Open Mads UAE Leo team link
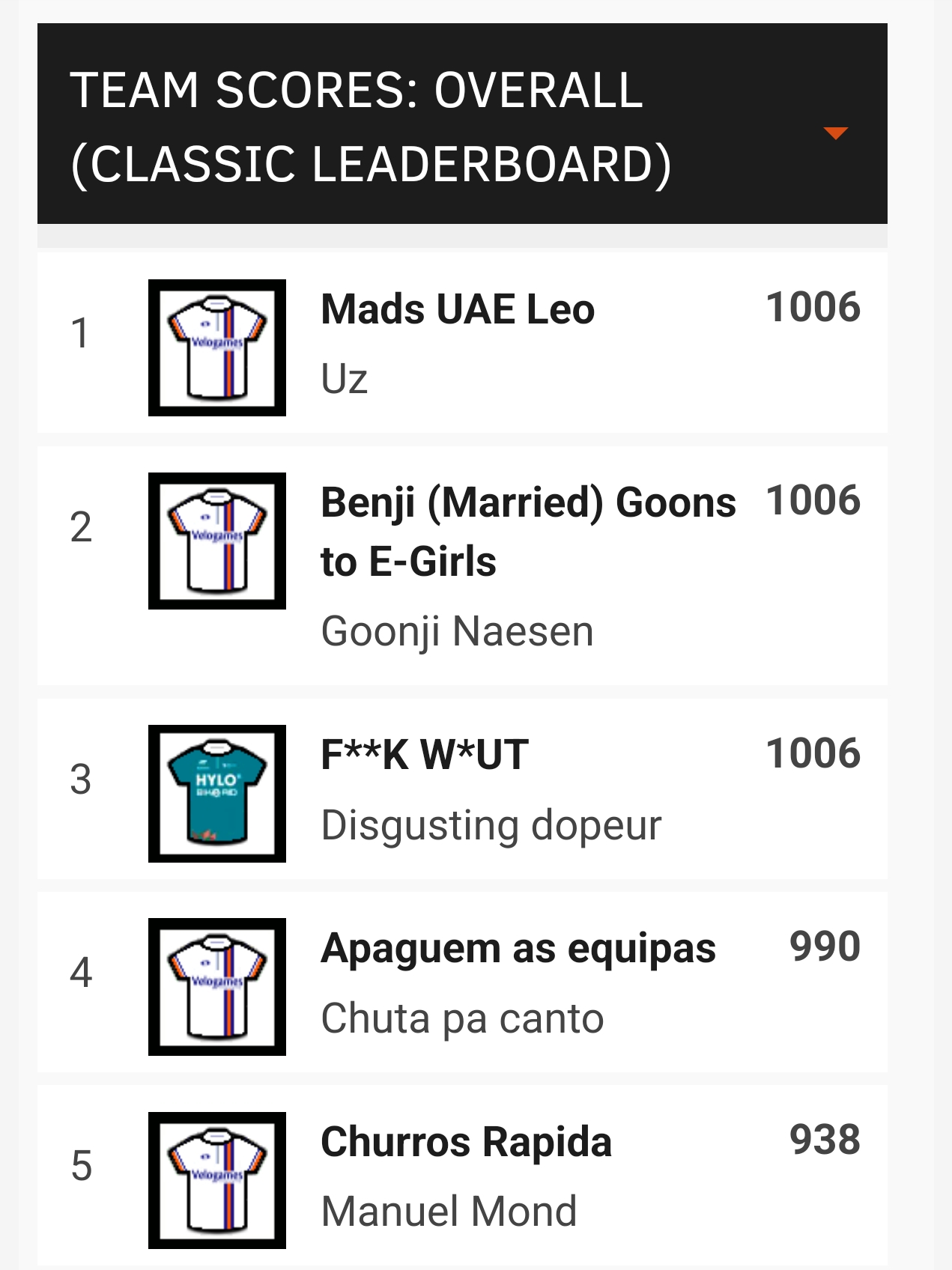 [x=458, y=309]
